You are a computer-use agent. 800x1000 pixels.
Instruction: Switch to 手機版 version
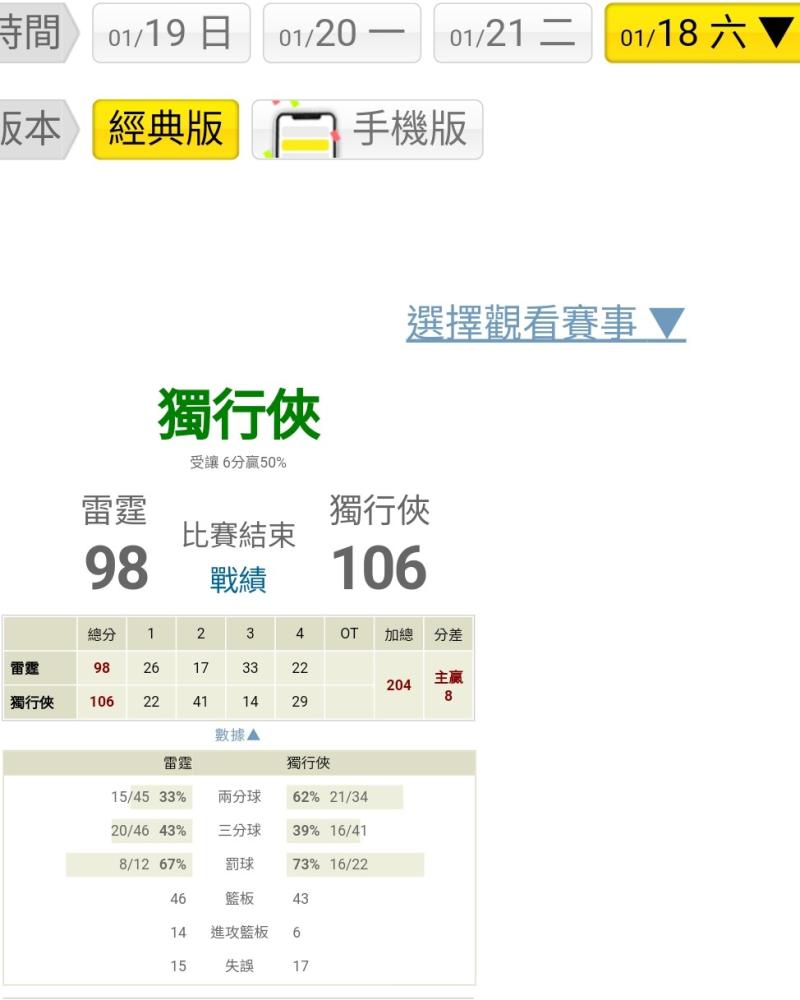[367, 129]
